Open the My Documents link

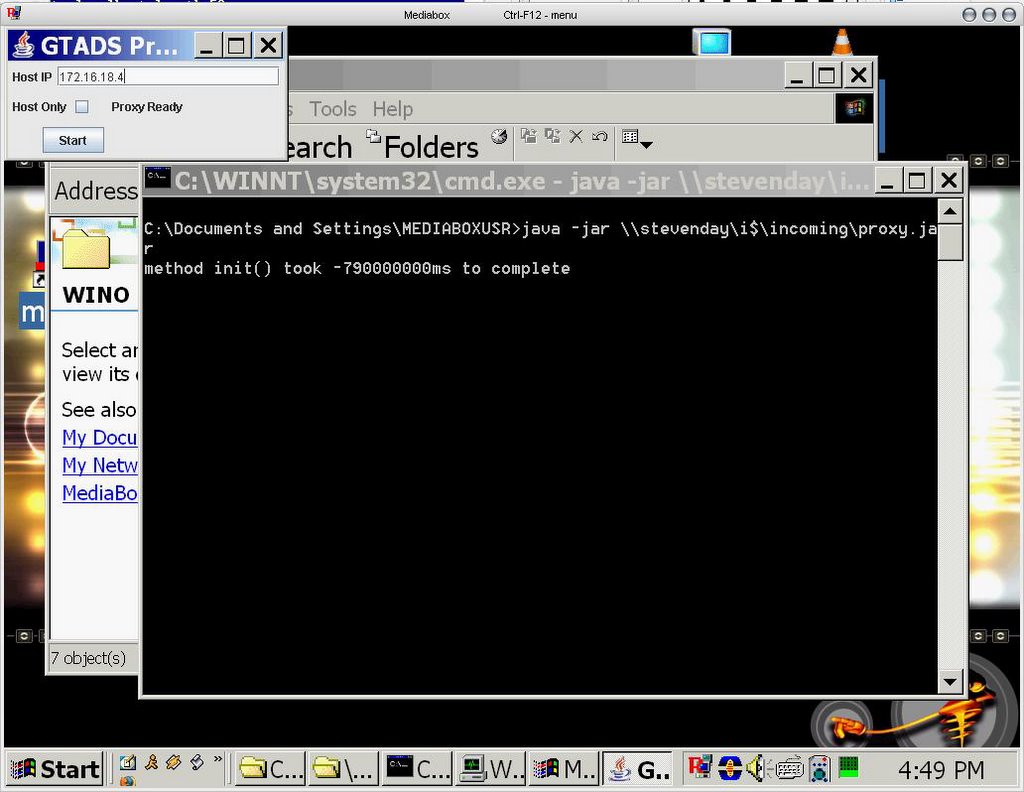(100, 437)
